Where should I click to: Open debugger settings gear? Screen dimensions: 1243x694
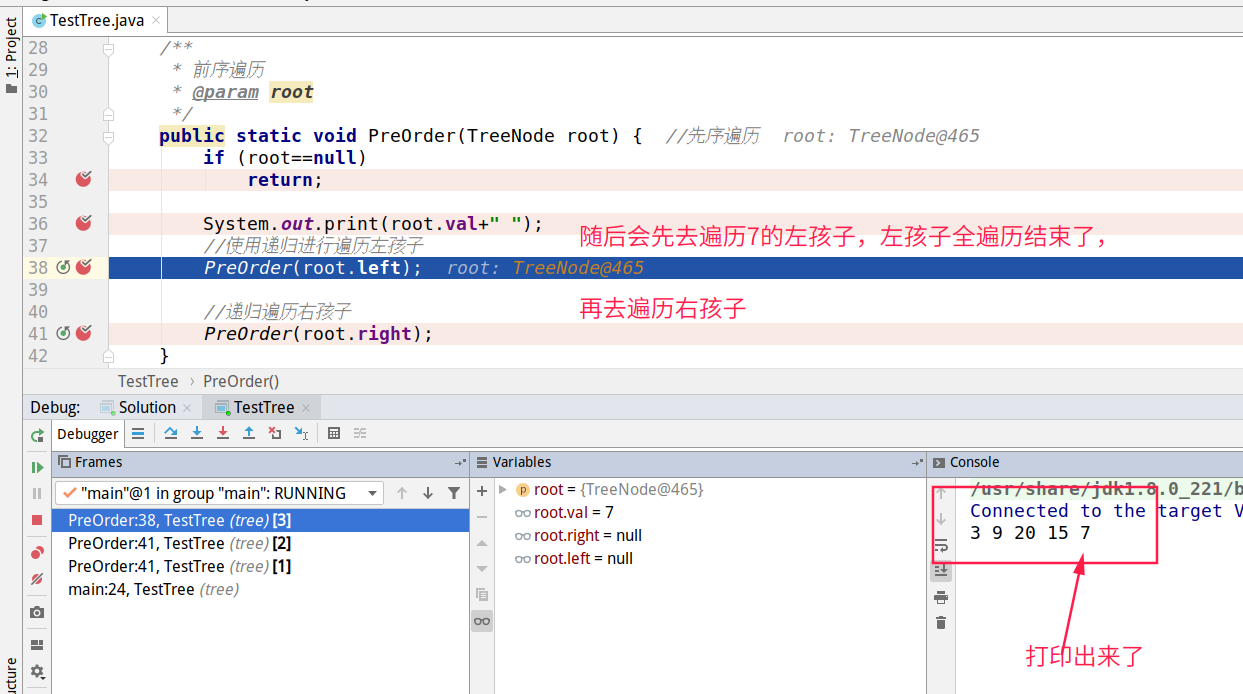tap(37, 672)
